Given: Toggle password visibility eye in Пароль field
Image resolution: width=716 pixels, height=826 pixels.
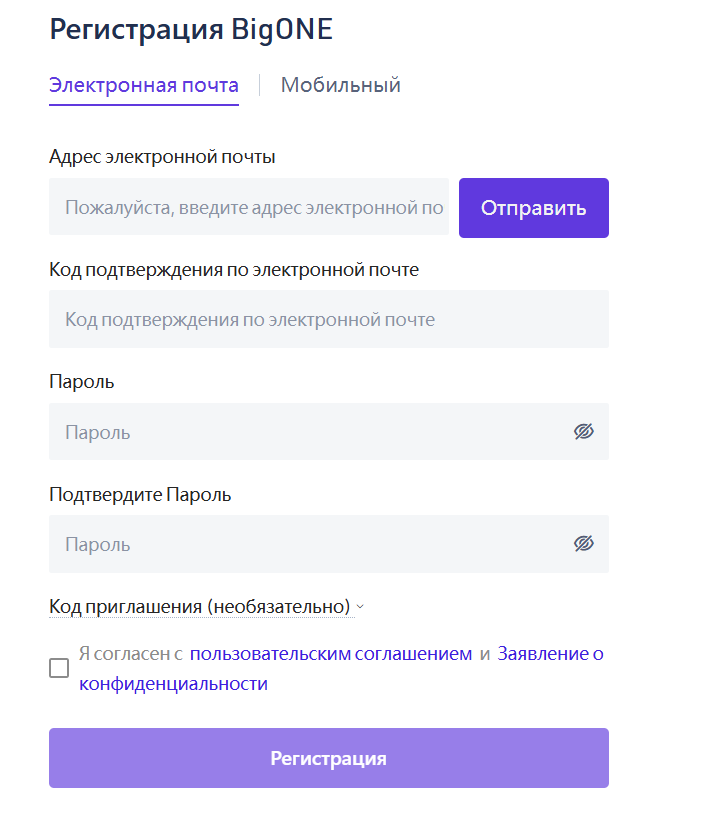Looking at the screenshot, I should 583,431.
